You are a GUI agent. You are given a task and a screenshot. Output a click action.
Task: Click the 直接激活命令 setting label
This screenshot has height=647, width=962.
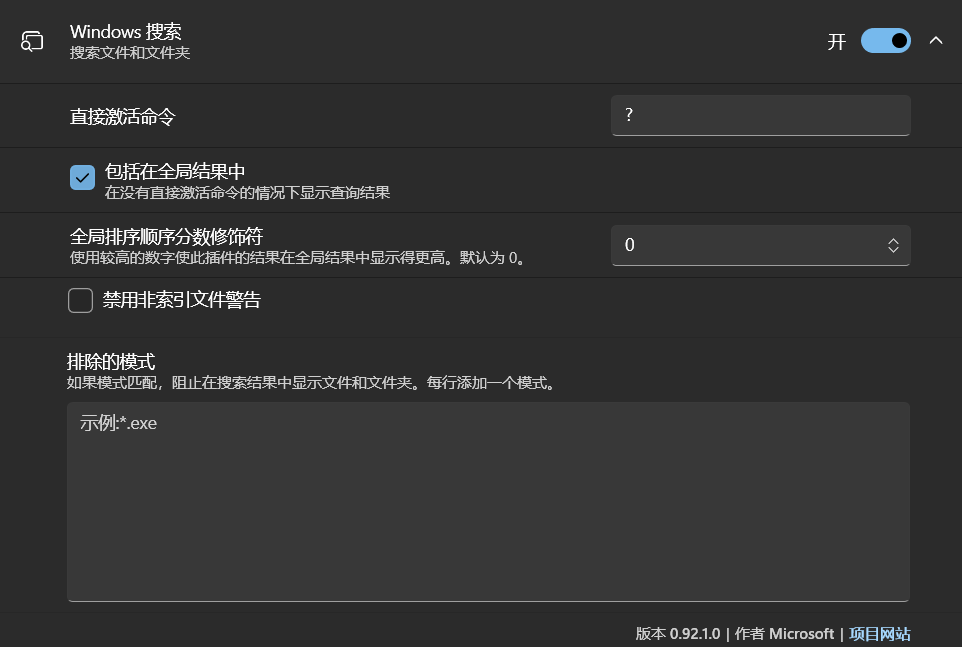[122, 117]
